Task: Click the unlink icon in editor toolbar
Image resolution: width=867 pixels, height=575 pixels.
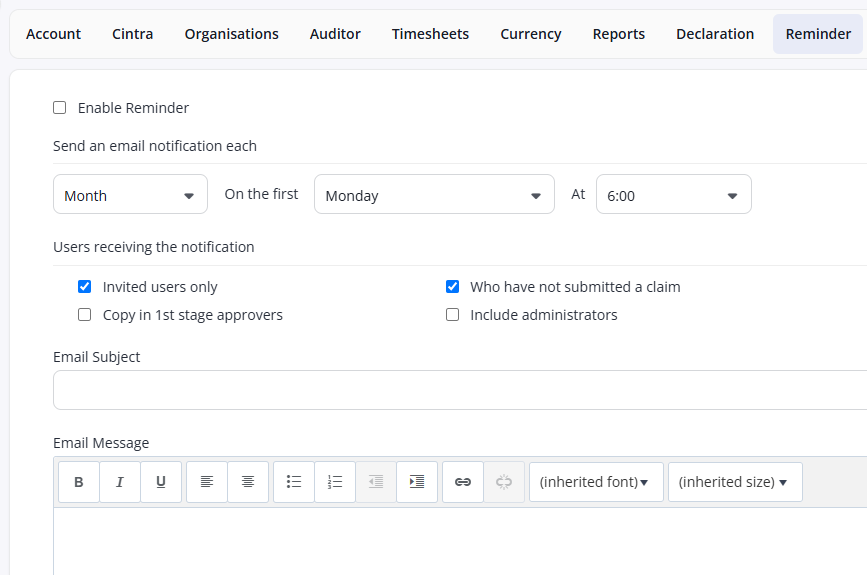Action: (x=504, y=482)
